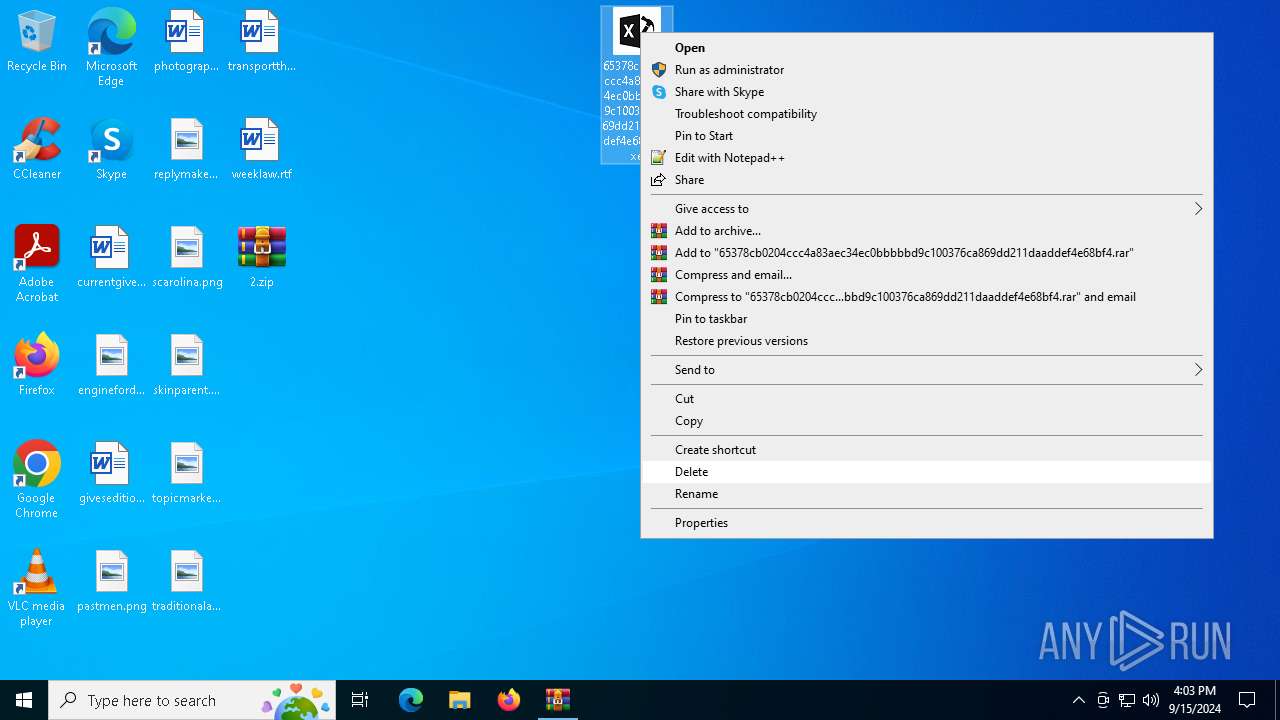Open Microsoft Edge from the taskbar
This screenshot has height=720, width=1280.
click(x=411, y=700)
